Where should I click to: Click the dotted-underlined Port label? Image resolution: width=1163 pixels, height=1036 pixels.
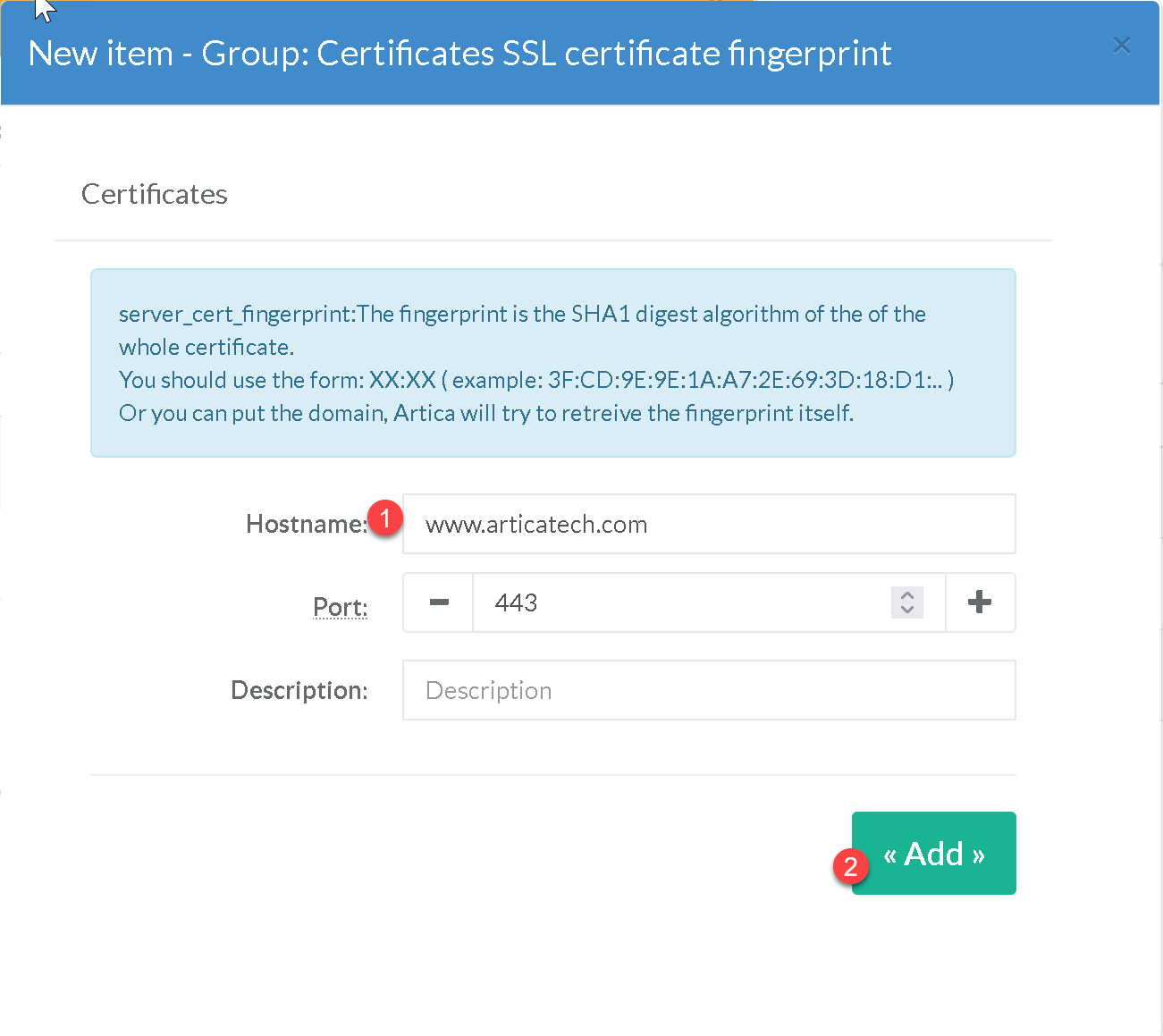pos(340,607)
